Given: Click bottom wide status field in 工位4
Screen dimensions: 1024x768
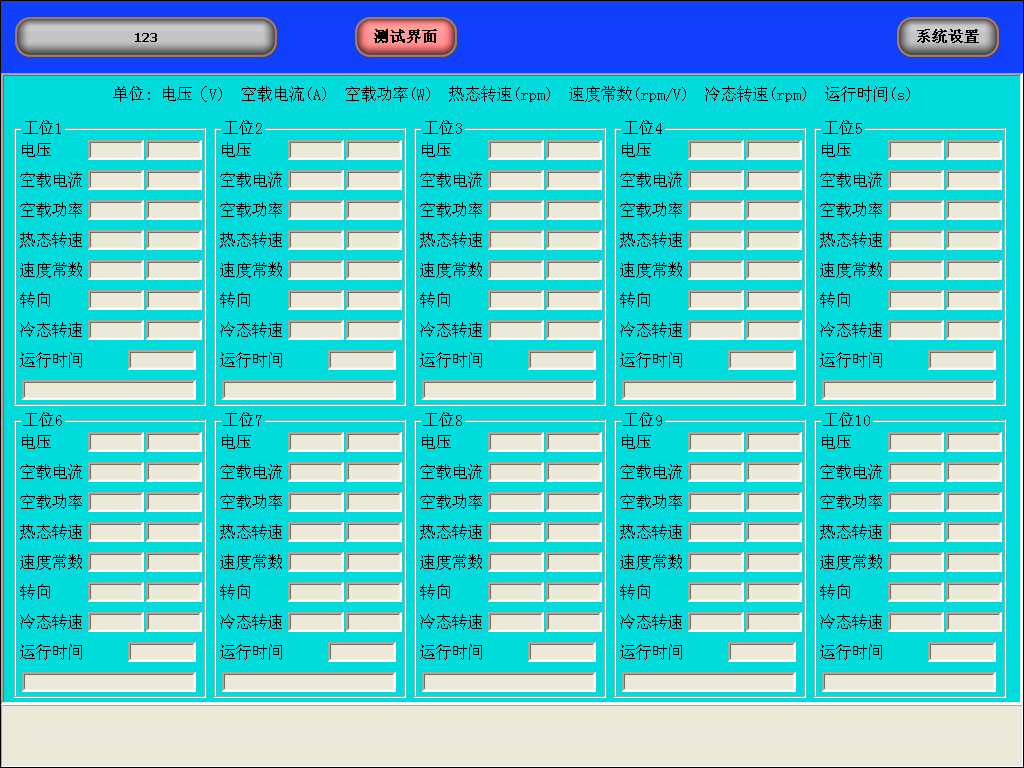Looking at the screenshot, I should coord(709,391).
